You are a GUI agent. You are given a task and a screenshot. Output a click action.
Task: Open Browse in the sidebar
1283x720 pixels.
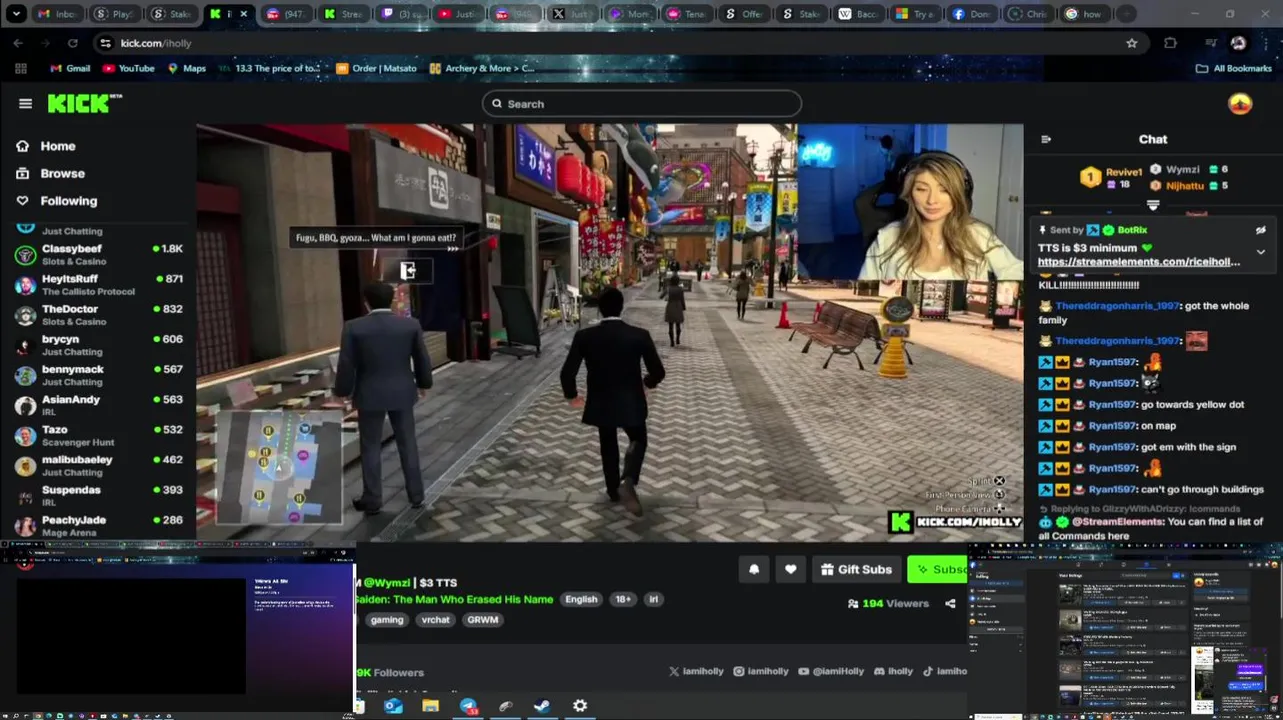[50, 173]
